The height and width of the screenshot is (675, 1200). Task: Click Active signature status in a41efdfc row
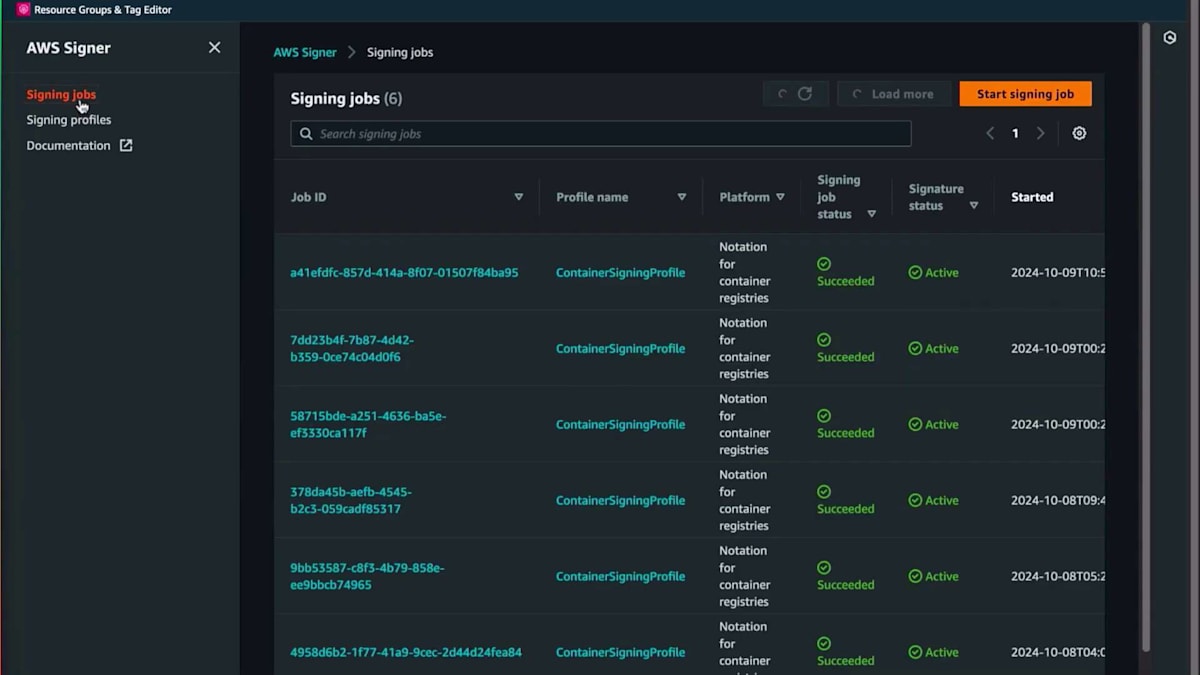click(933, 273)
